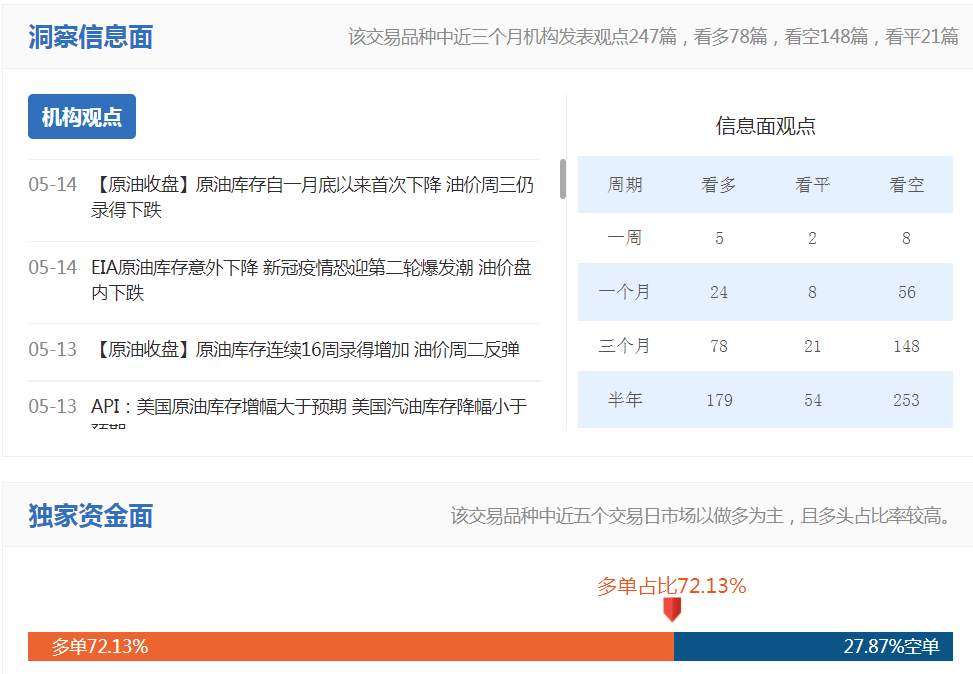The width and height of the screenshot is (973, 674).
Task: Click value 54 in 半年 row
Action: (x=812, y=400)
